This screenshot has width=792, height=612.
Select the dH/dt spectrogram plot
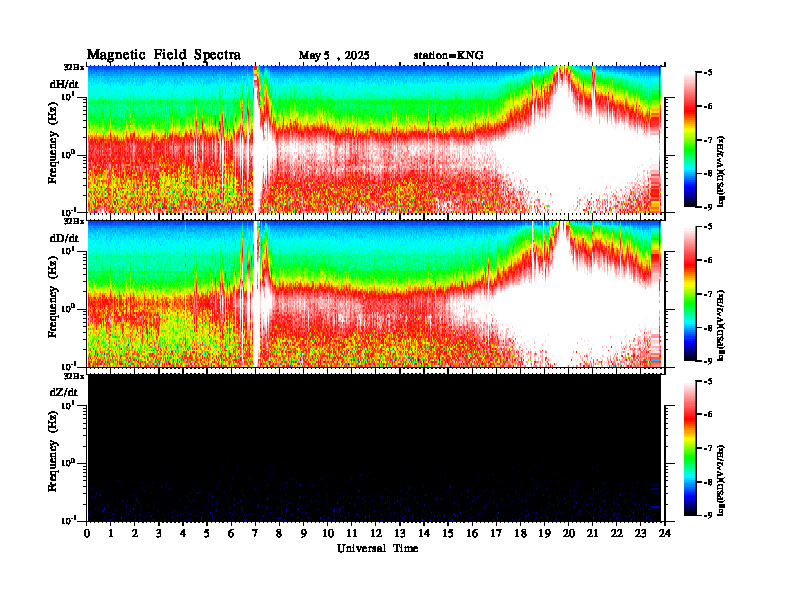[374, 139]
